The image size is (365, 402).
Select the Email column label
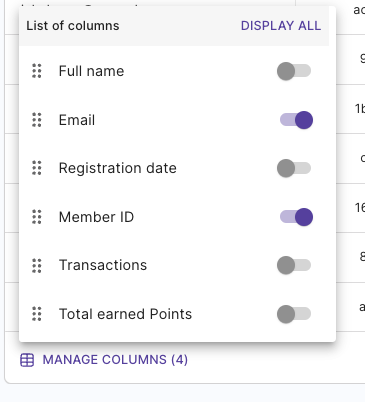(x=77, y=120)
